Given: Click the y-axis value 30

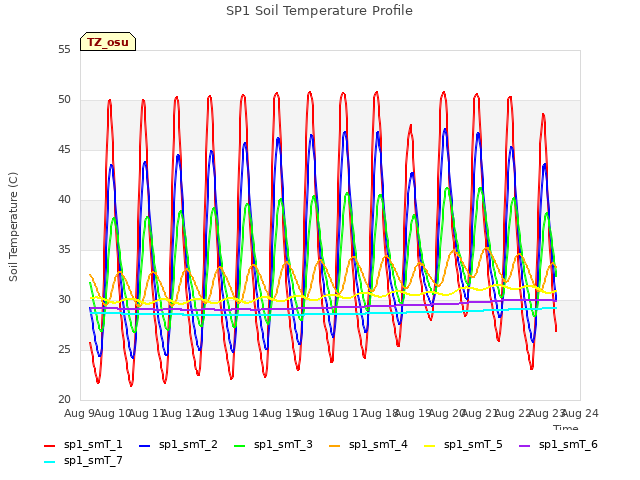Looking at the screenshot, I should [x=64, y=300].
